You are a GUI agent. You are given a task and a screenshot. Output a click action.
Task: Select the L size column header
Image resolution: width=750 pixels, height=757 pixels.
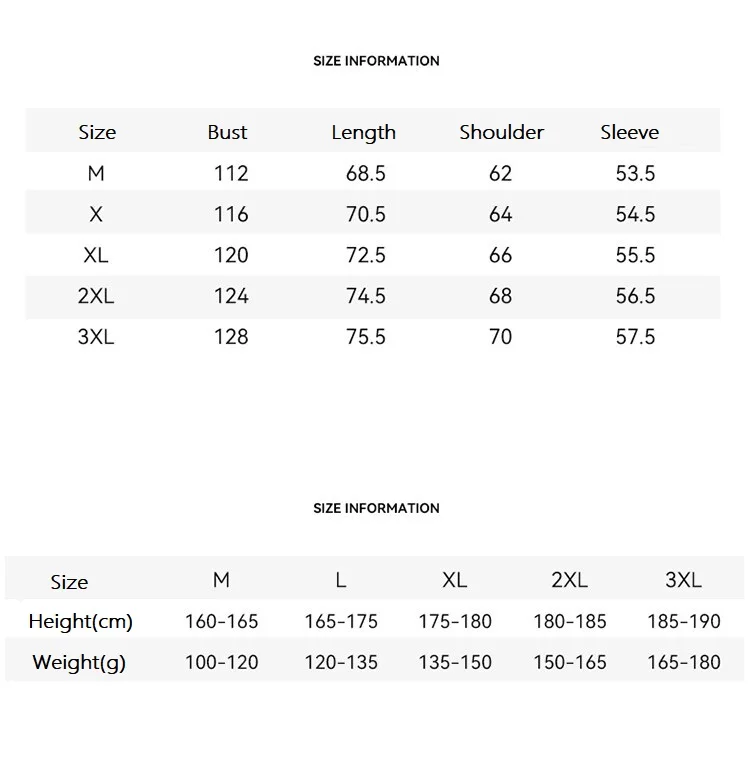[341, 580]
